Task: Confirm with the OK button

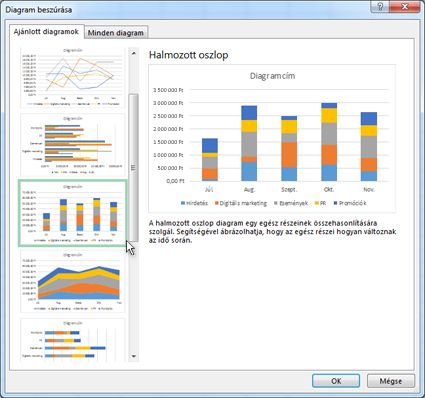Action: pos(336,381)
